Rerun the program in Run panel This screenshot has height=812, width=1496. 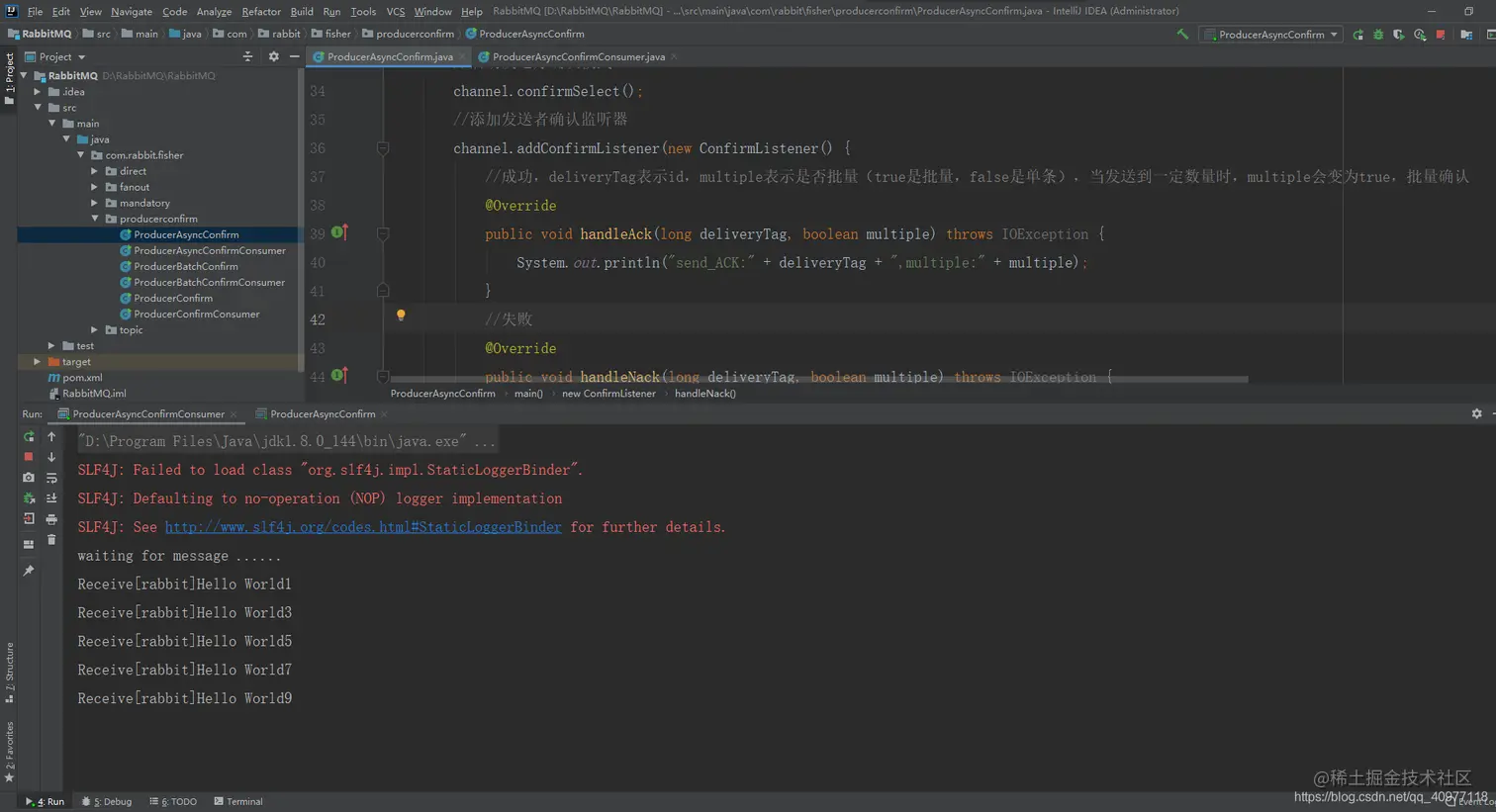(x=29, y=436)
